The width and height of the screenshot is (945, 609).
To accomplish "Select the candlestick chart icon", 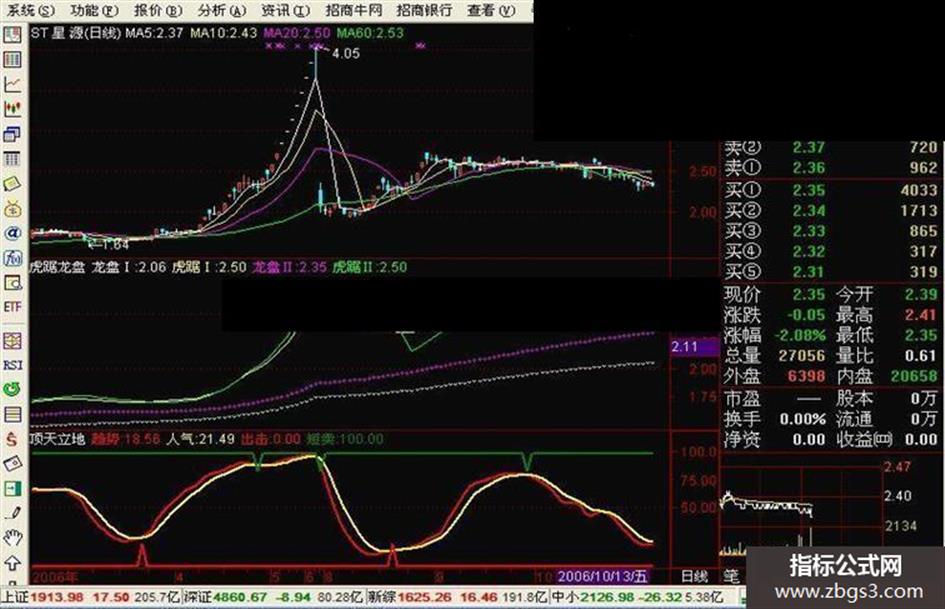I will [x=13, y=109].
